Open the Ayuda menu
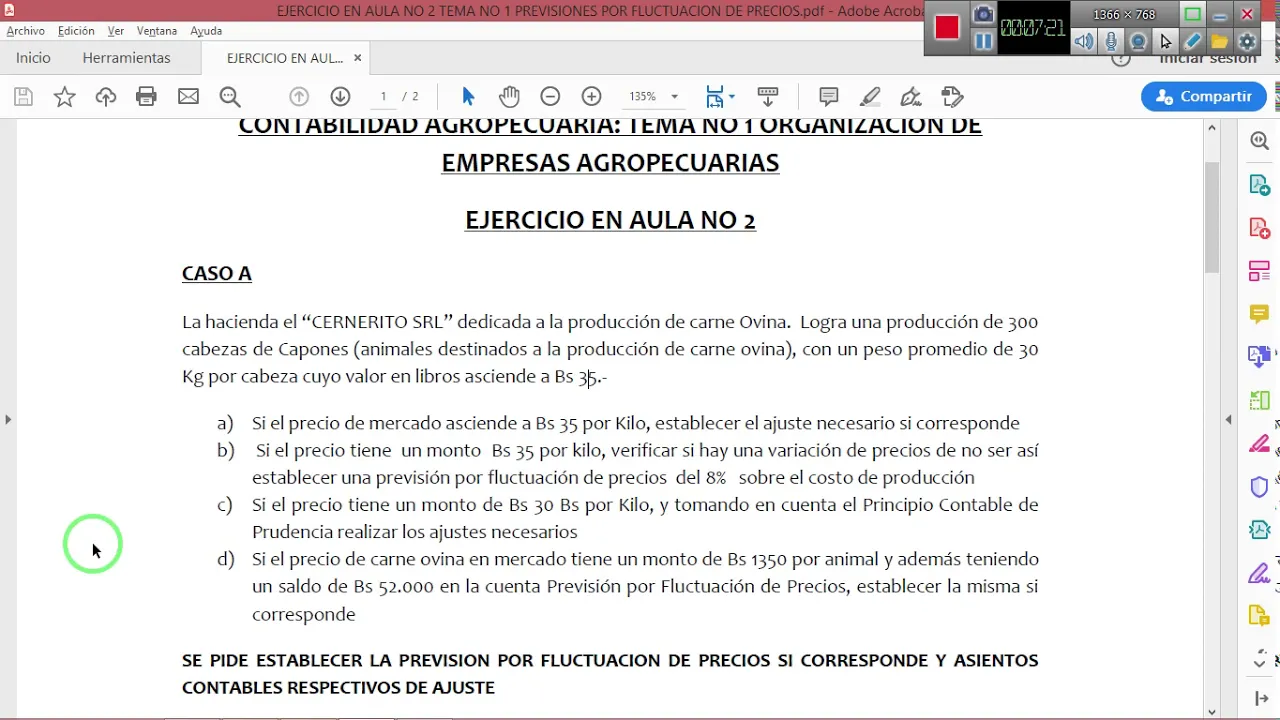 206,31
